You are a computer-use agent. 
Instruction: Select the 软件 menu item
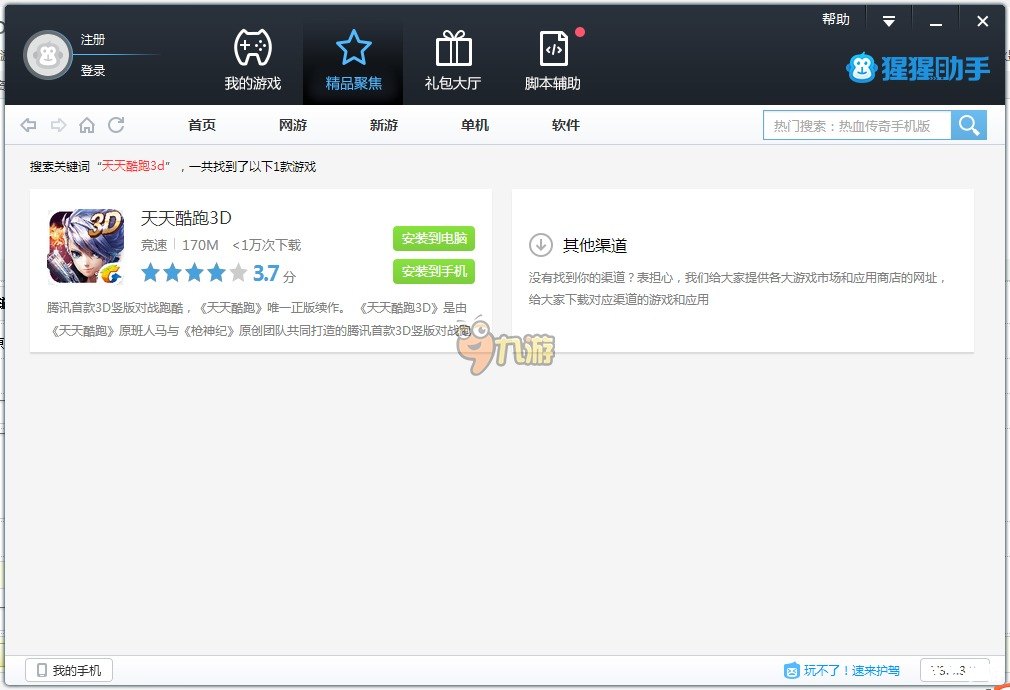tap(566, 125)
